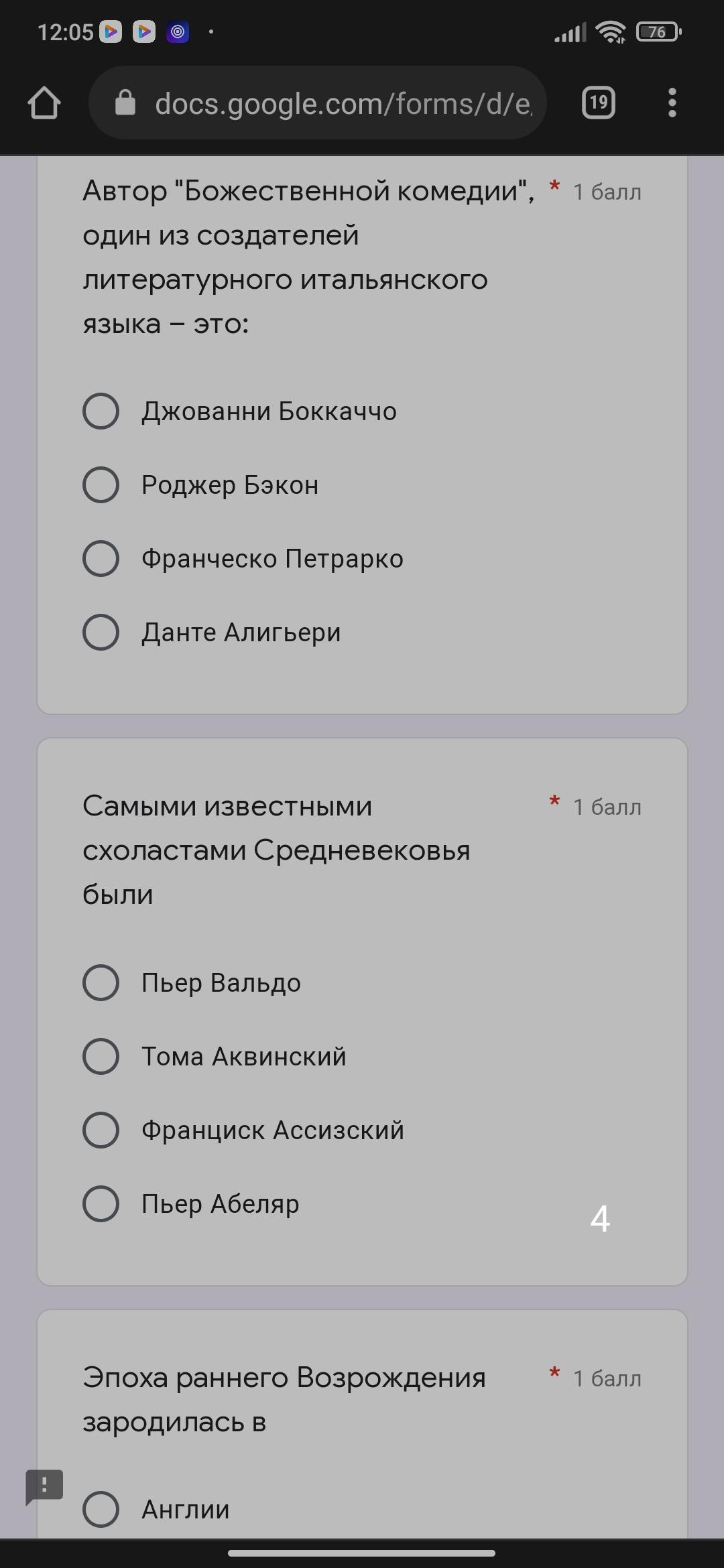Choose Тома Аквинский as answer
Screen dimensions: 724x1568
(x=101, y=1057)
